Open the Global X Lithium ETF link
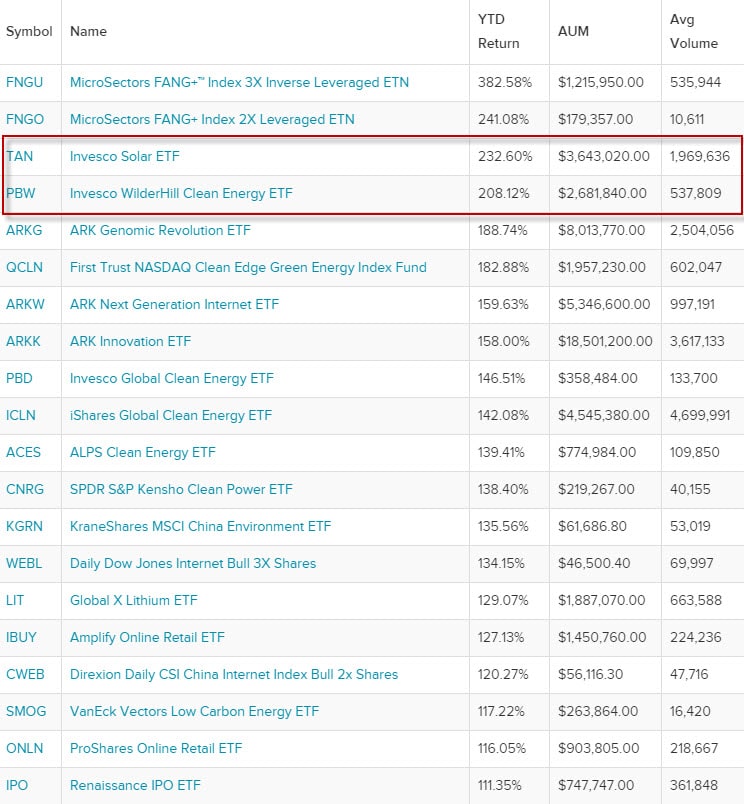 (x=133, y=600)
